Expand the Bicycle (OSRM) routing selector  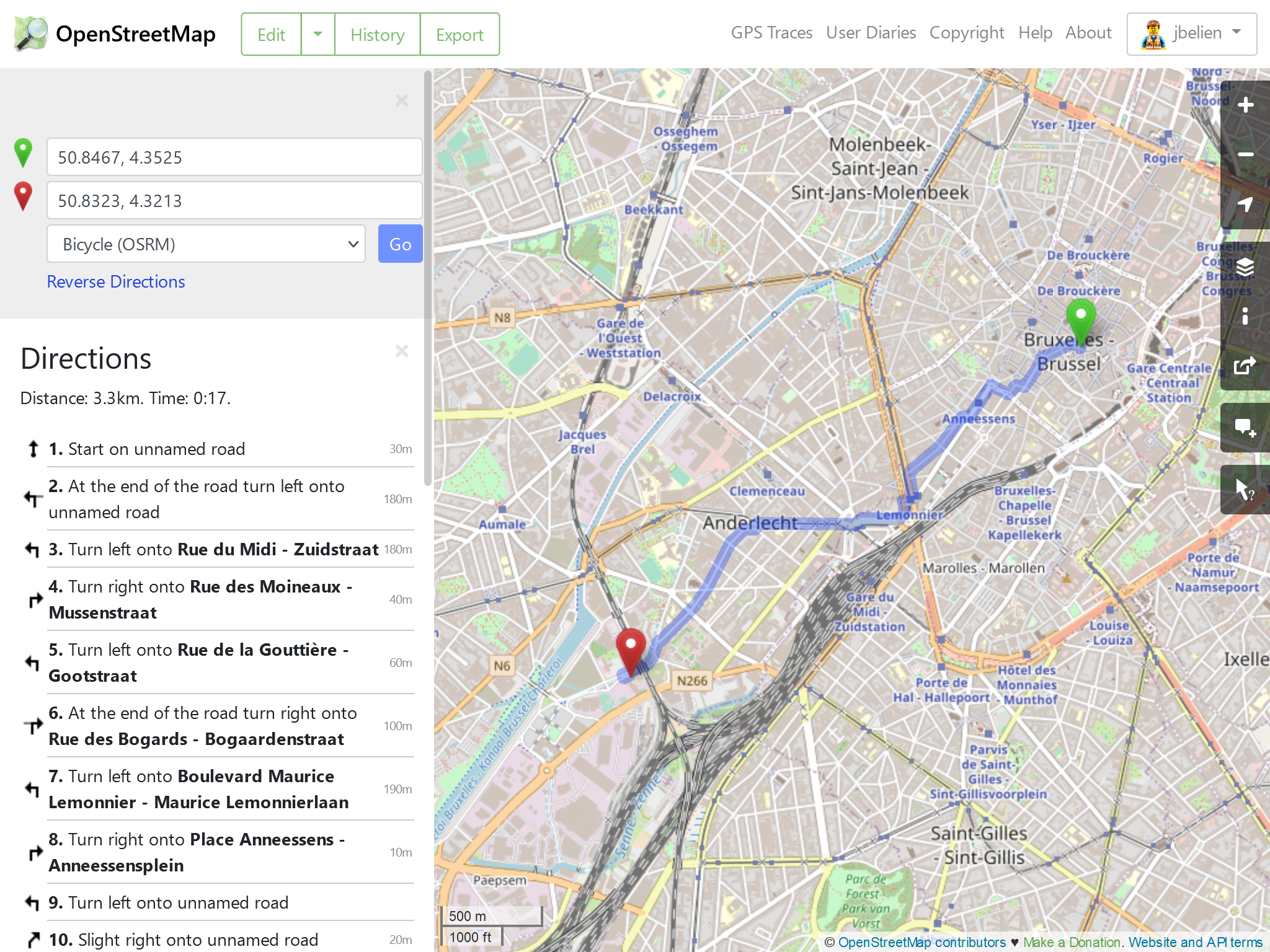(x=206, y=244)
